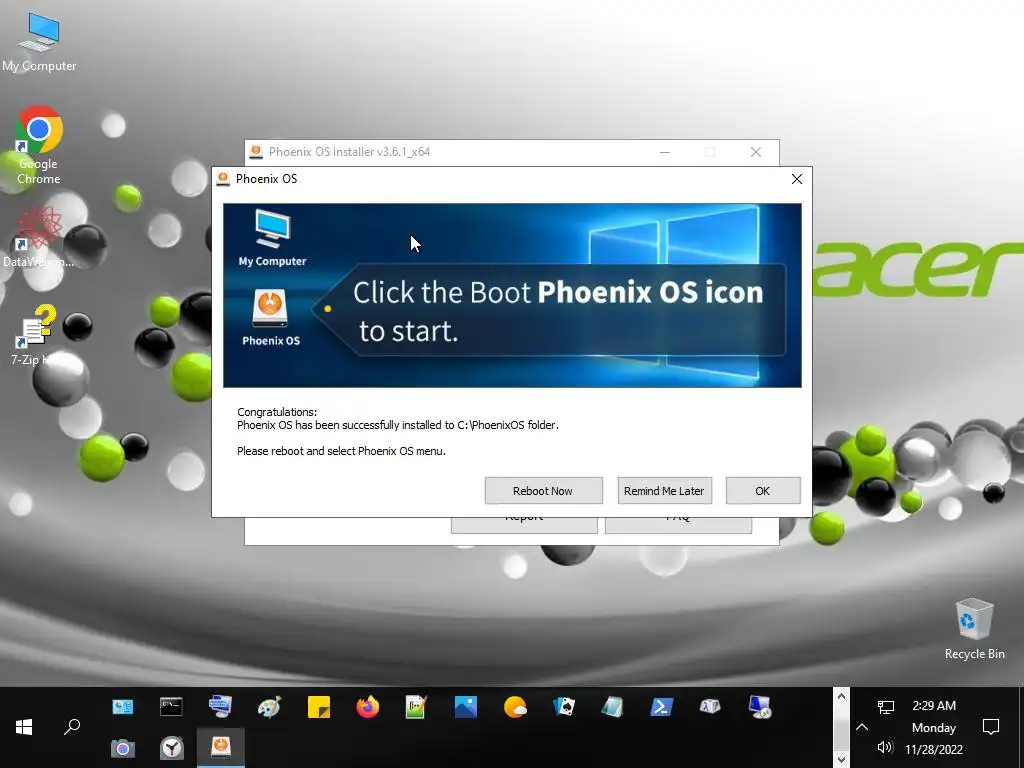Minimize the Phoenix OS Installer window
Image resolution: width=1024 pixels, height=768 pixels.
click(665, 152)
